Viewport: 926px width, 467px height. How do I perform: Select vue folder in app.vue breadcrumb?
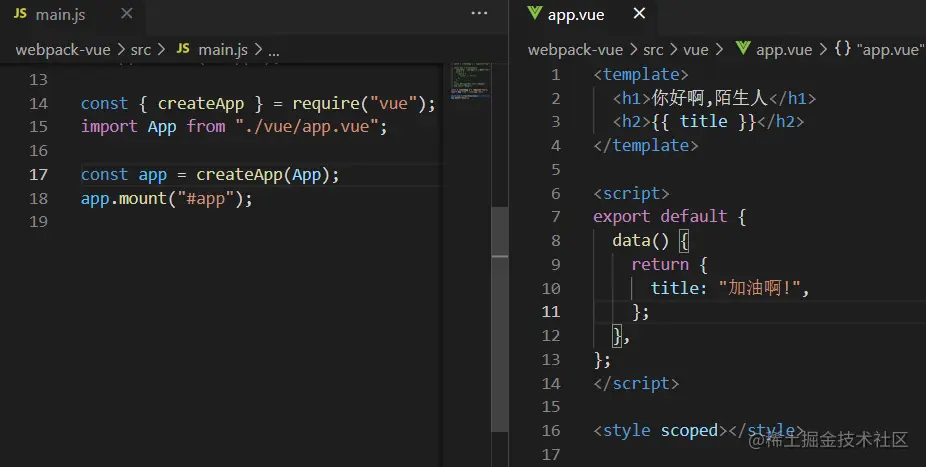point(696,50)
